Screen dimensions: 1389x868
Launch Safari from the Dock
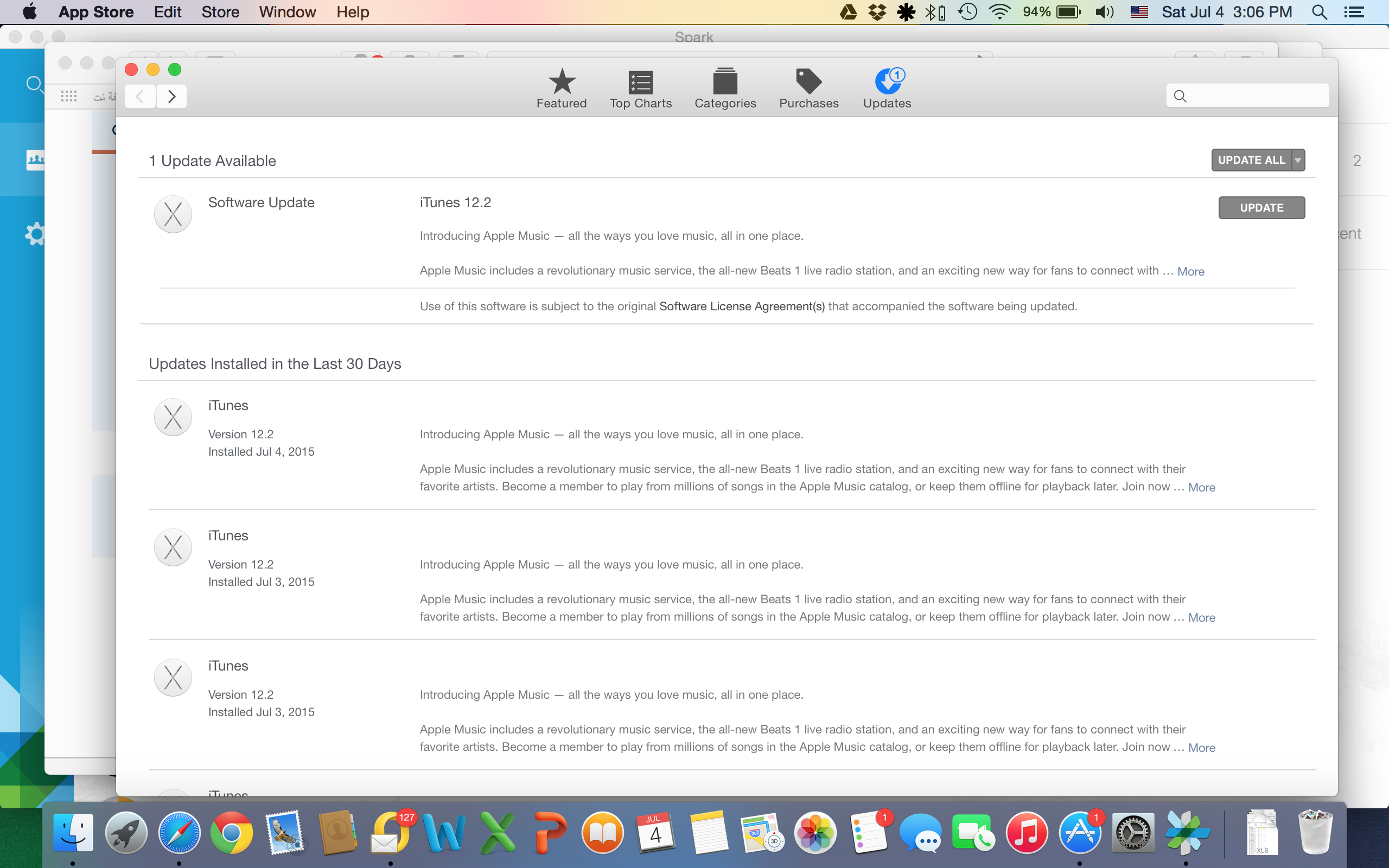click(179, 832)
